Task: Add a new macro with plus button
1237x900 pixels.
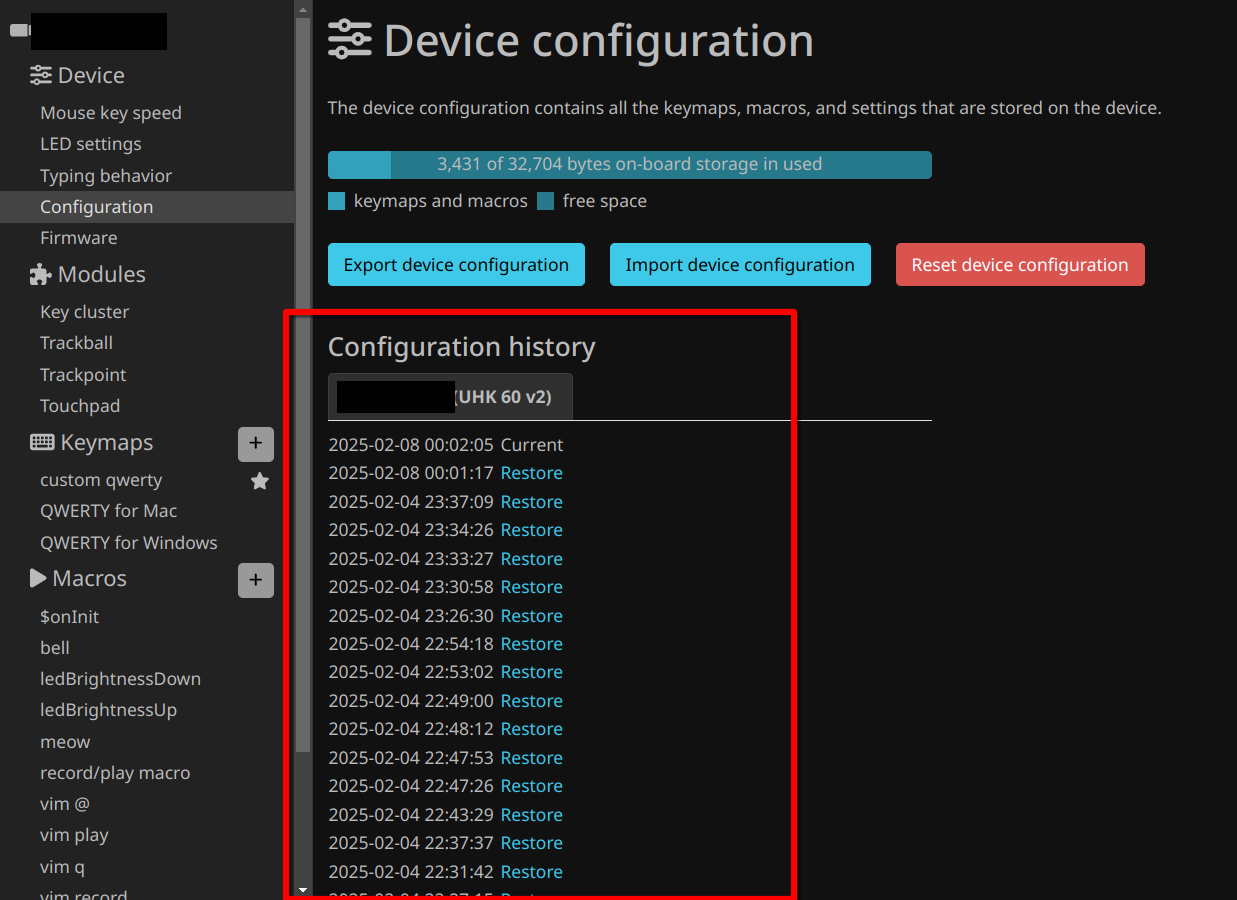Action: 255,580
